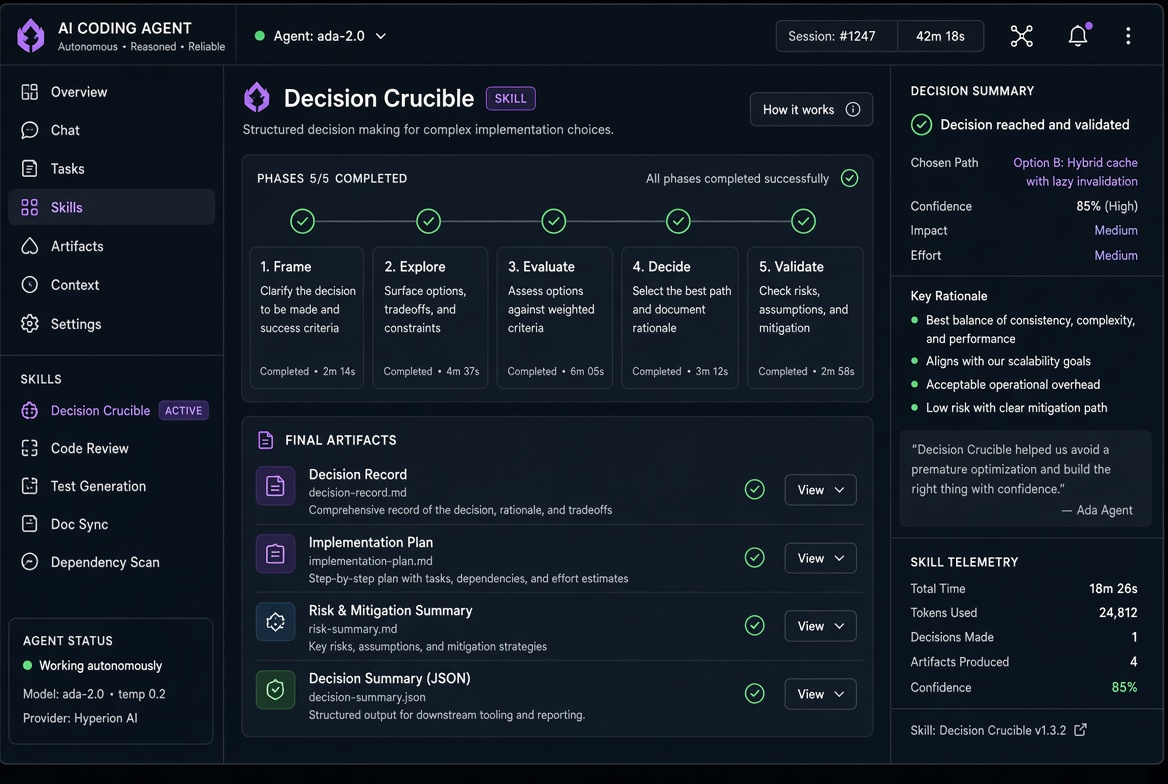
Task: Click the AI Coding Agent logo icon
Action: click(31, 36)
